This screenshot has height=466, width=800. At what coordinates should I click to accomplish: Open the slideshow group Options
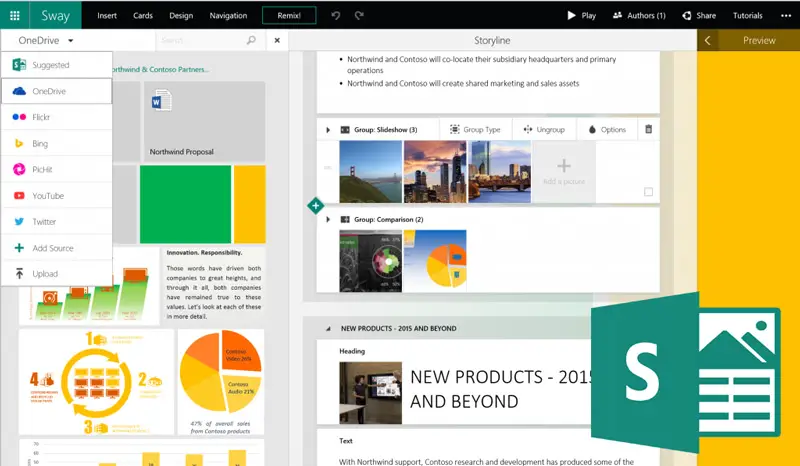coord(607,130)
